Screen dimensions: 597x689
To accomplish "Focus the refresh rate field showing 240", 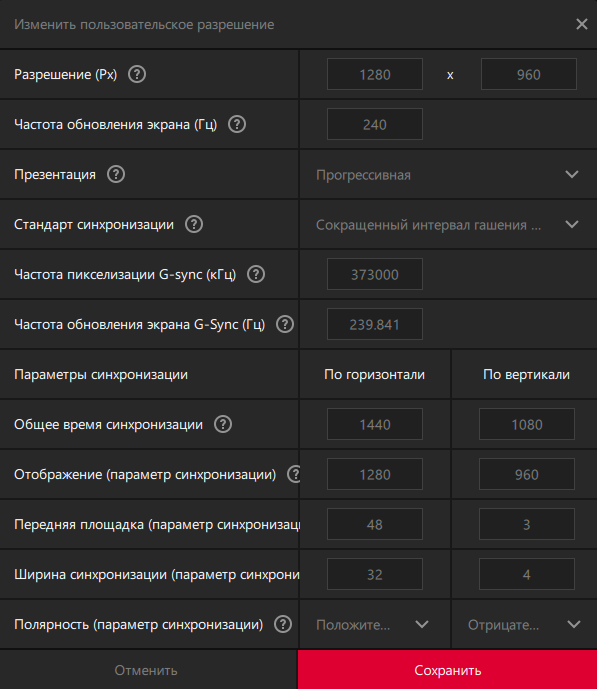I will click(375, 124).
